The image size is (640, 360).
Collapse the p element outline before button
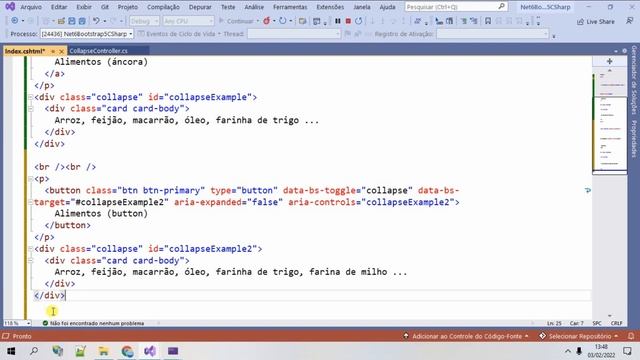click(30, 179)
